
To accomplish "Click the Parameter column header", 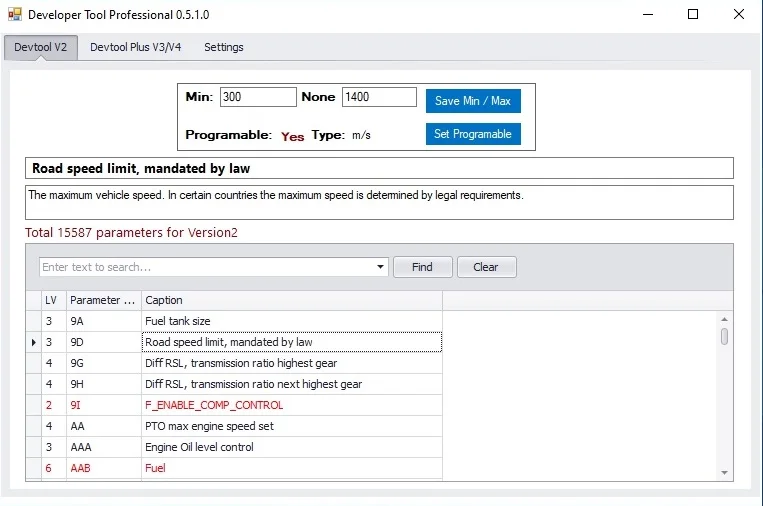I will click(104, 300).
